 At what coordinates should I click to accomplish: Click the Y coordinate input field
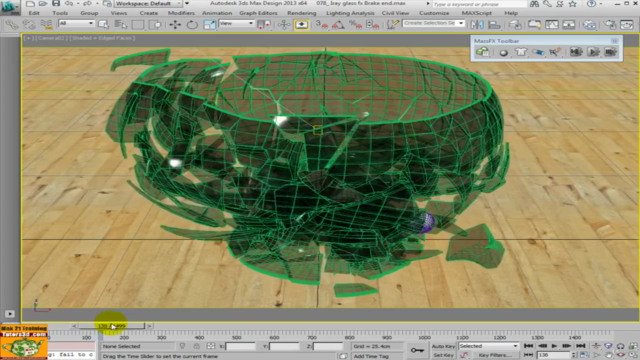click(284, 346)
